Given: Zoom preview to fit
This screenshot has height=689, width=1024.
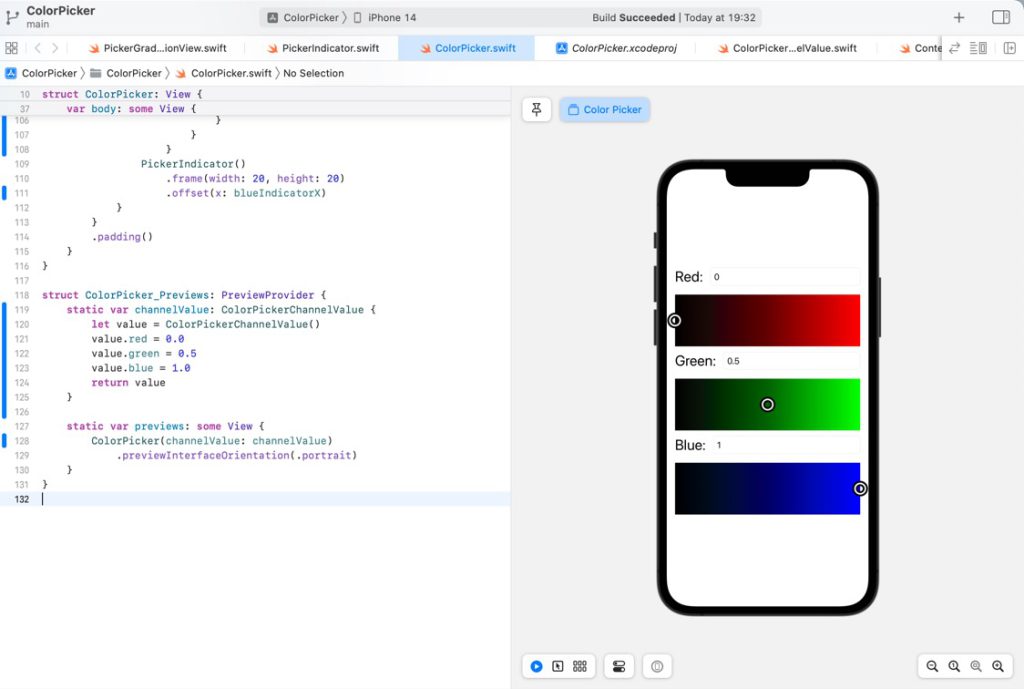Looking at the screenshot, I should point(976,666).
